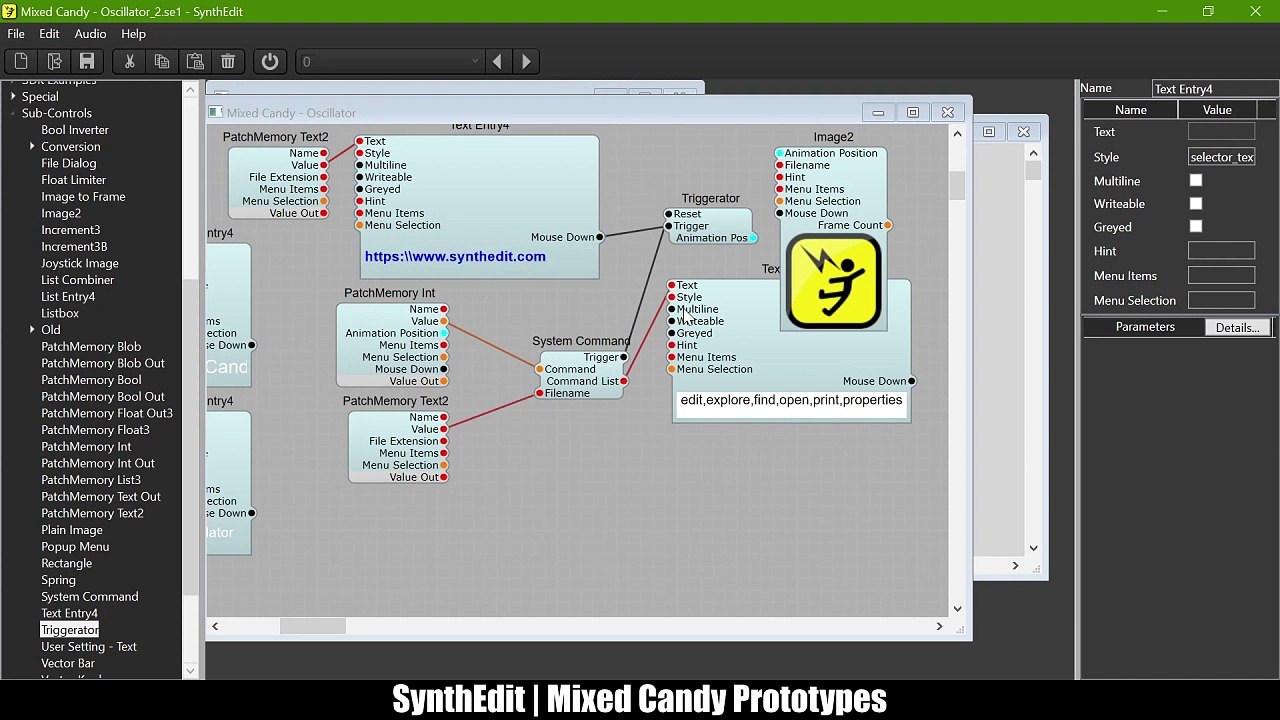Click the next arrow toolbar icon
Viewport: 1280px width, 720px height.
[526, 62]
